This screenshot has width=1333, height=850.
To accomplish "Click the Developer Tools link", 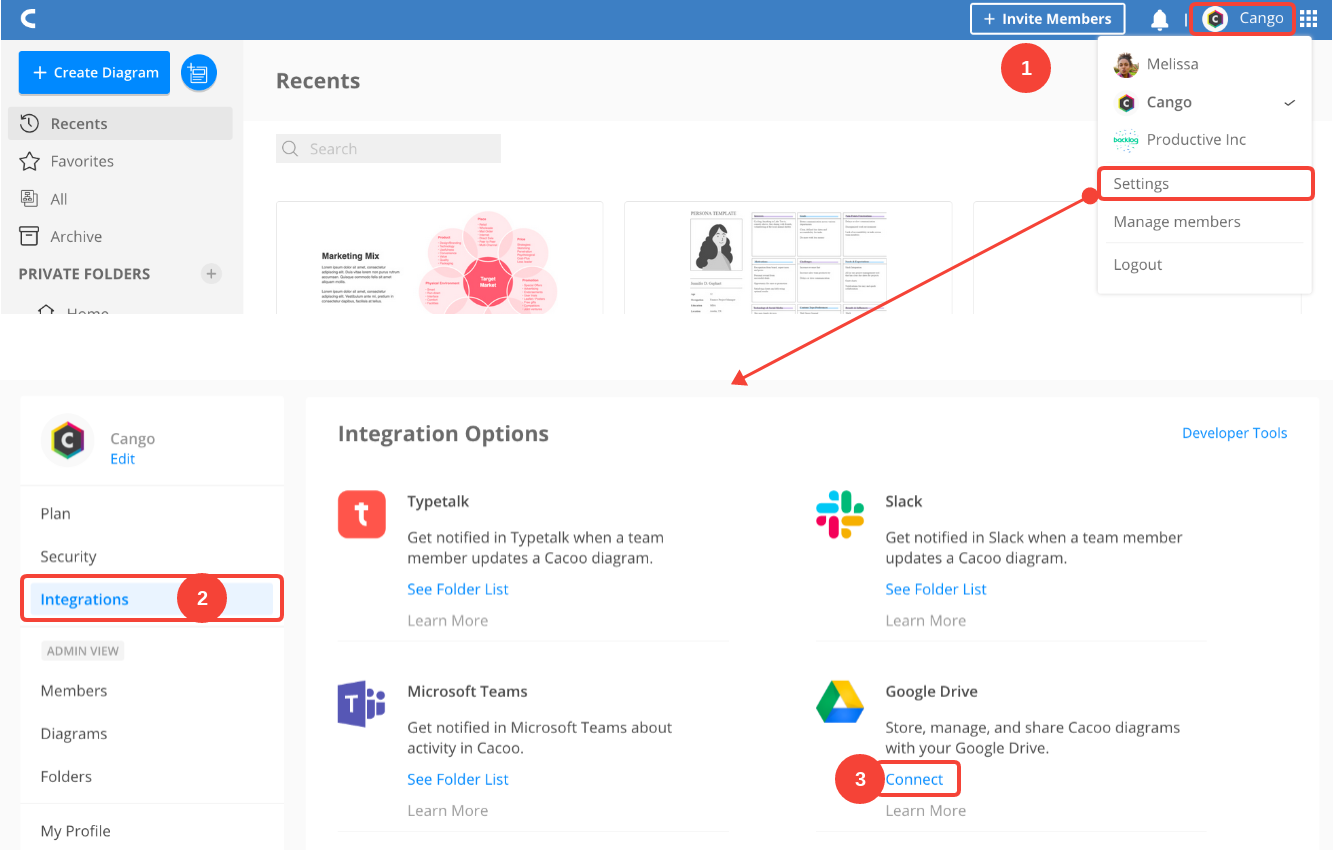I will (1235, 433).
